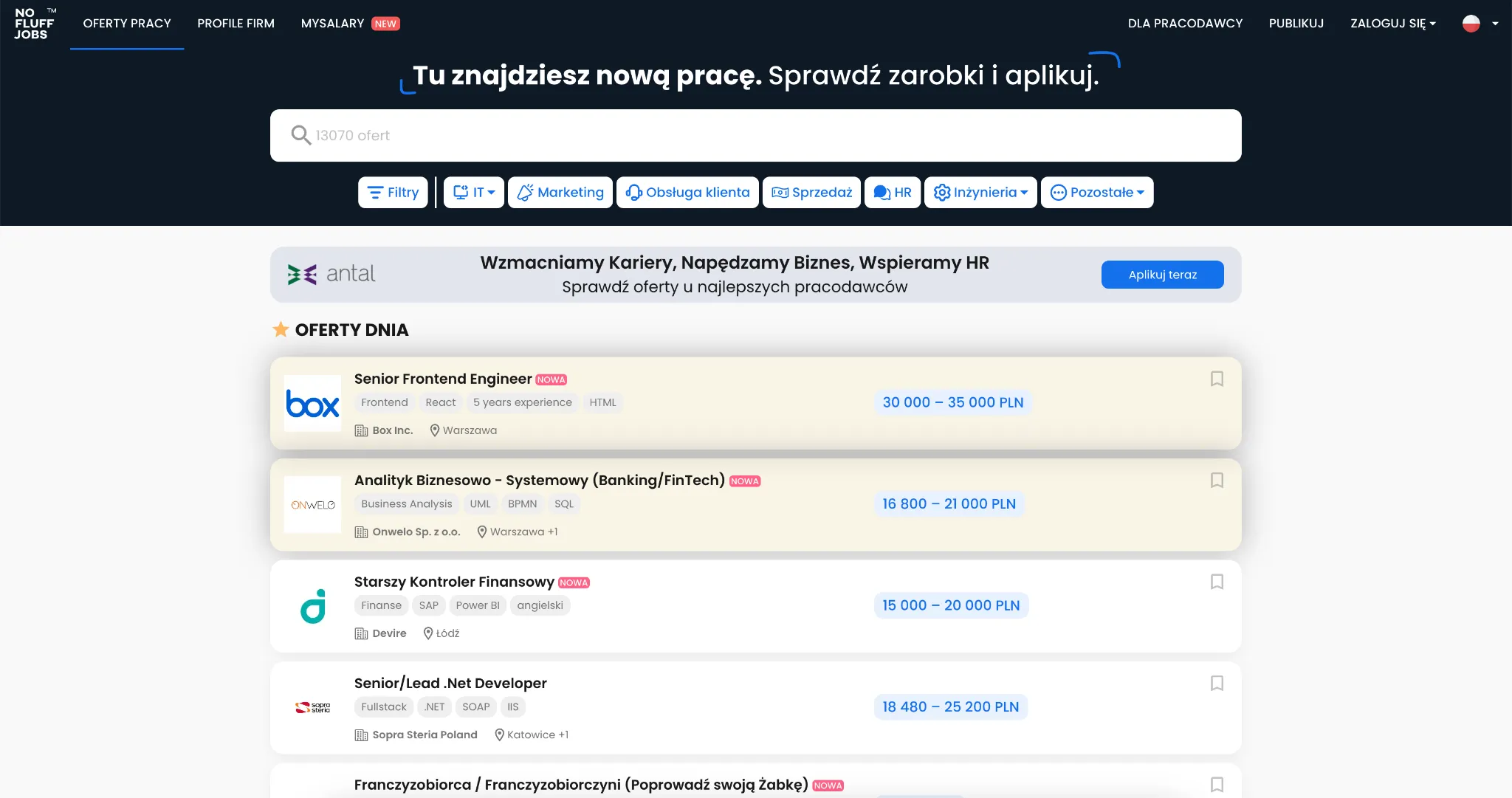Bookmark the Franczyzobiorca offer
The height and width of the screenshot is (798, 1512).
1217,785
